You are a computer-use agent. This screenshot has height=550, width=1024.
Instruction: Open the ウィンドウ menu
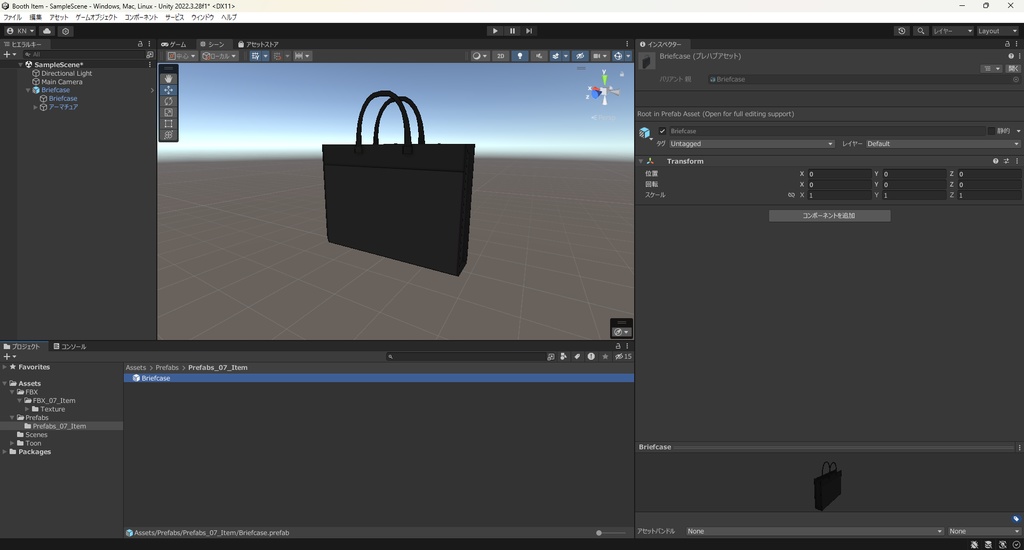(202, 18)
